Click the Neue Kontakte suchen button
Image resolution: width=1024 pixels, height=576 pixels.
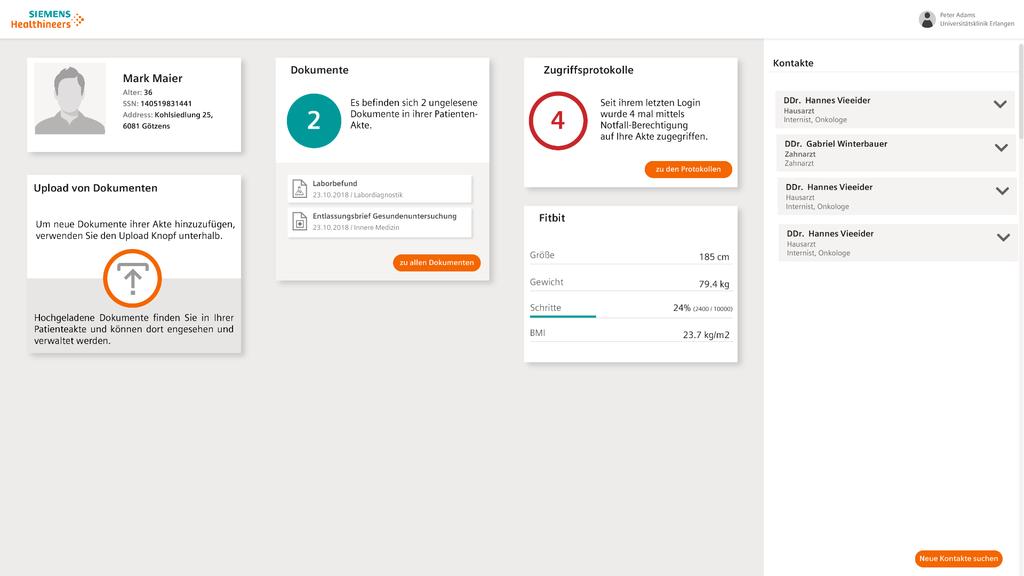coord(958,558)
